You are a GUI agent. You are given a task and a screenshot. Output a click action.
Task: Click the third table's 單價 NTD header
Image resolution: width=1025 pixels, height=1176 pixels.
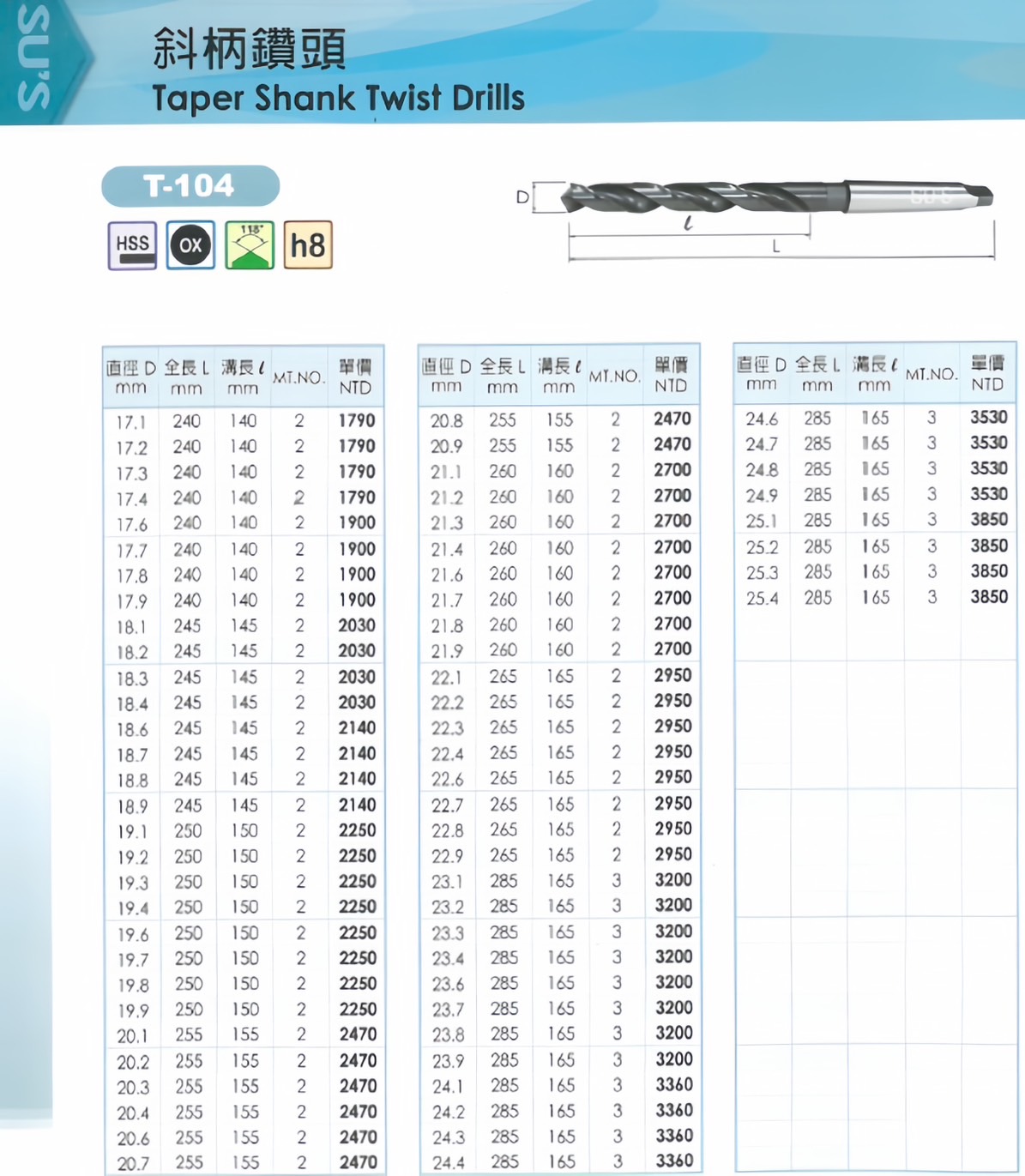pos(987,374)
